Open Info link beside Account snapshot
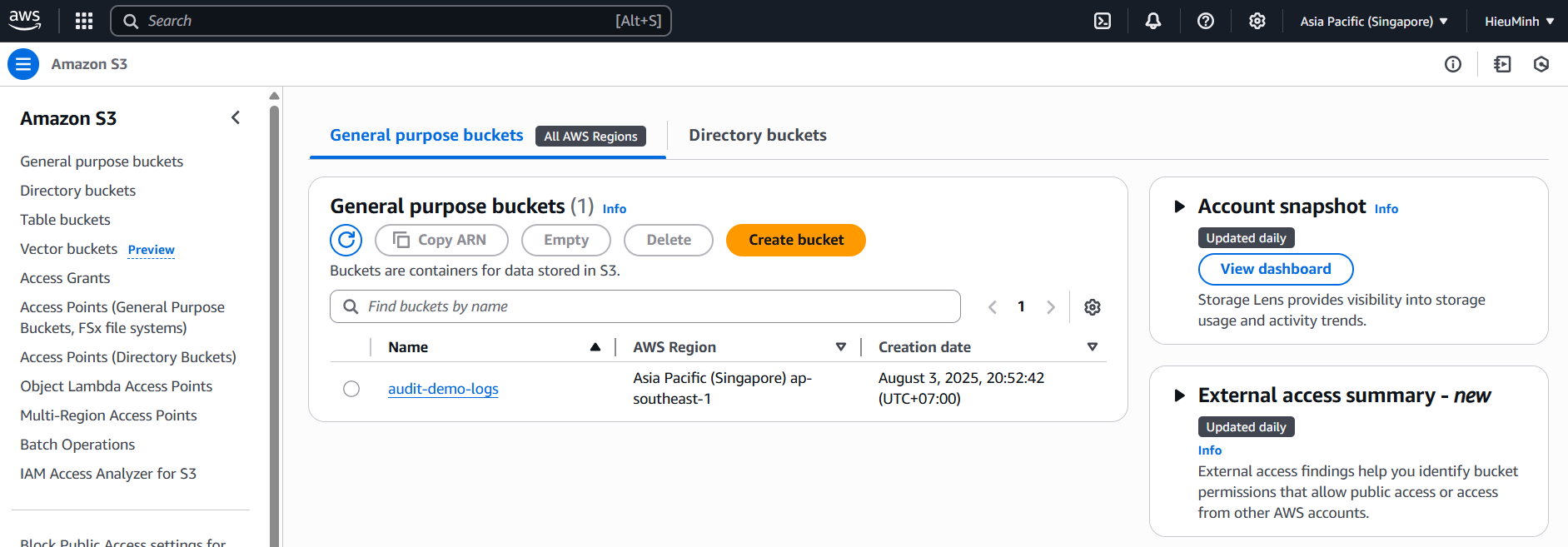This screenshot has height=547, width=1568. (1386, 209)
